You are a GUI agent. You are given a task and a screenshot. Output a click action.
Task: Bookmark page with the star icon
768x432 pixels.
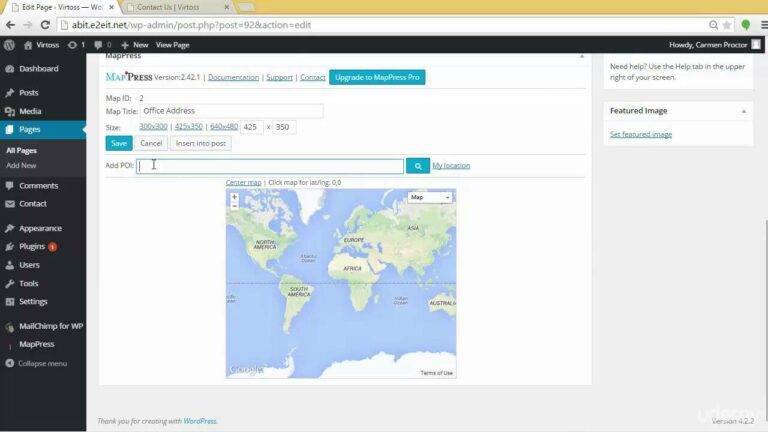pos(726,24)
